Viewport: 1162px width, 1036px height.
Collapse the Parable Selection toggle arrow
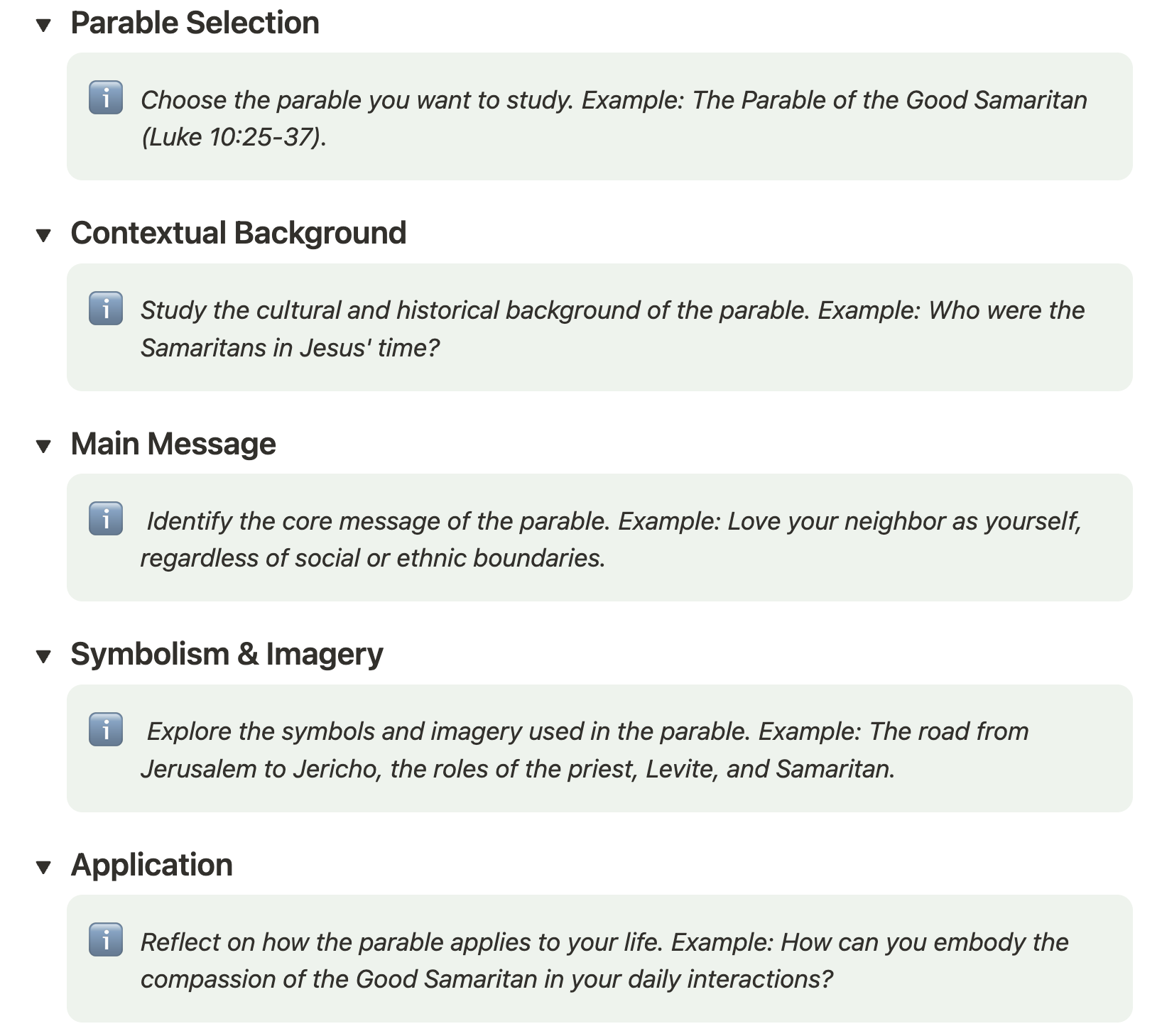coord(44,25)
